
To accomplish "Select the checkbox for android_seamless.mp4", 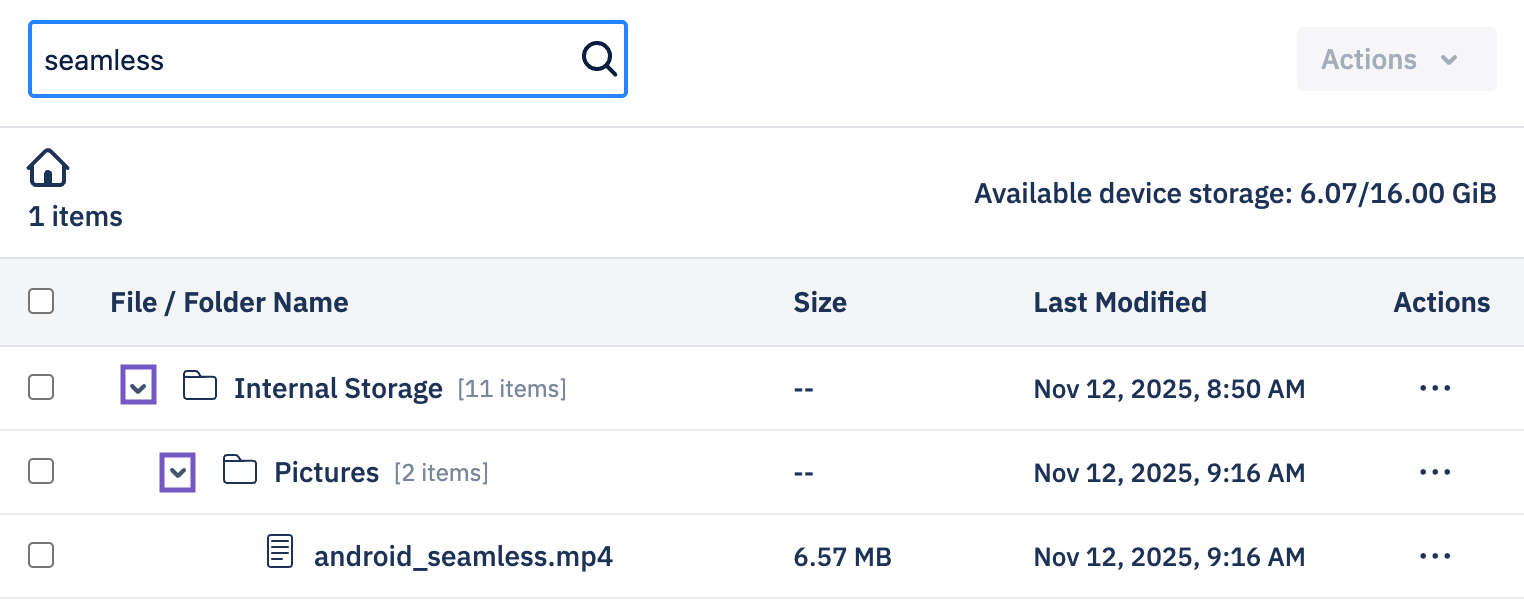I will point(41,556).
